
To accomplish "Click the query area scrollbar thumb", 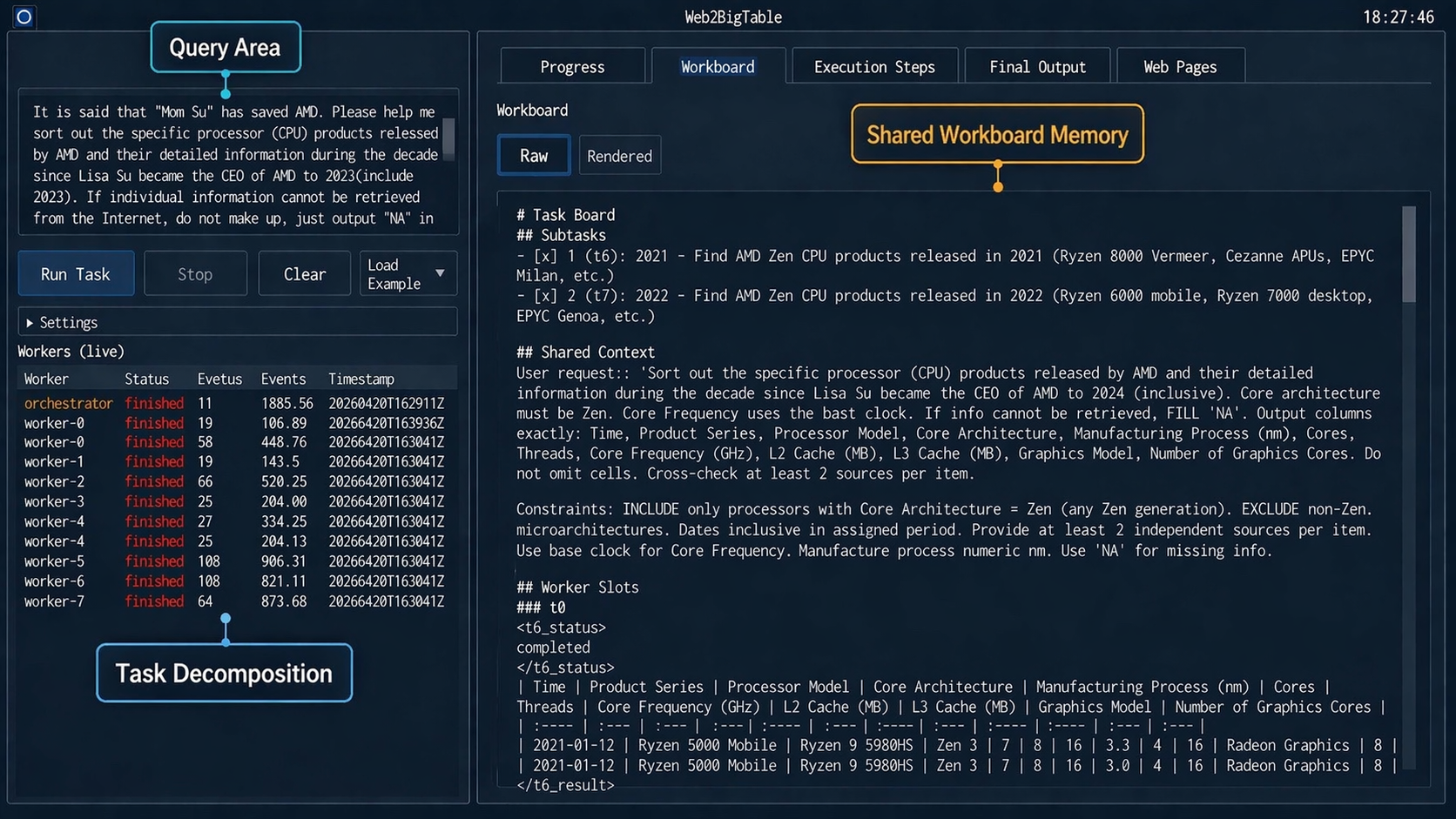I will click(x=448, y=139).
